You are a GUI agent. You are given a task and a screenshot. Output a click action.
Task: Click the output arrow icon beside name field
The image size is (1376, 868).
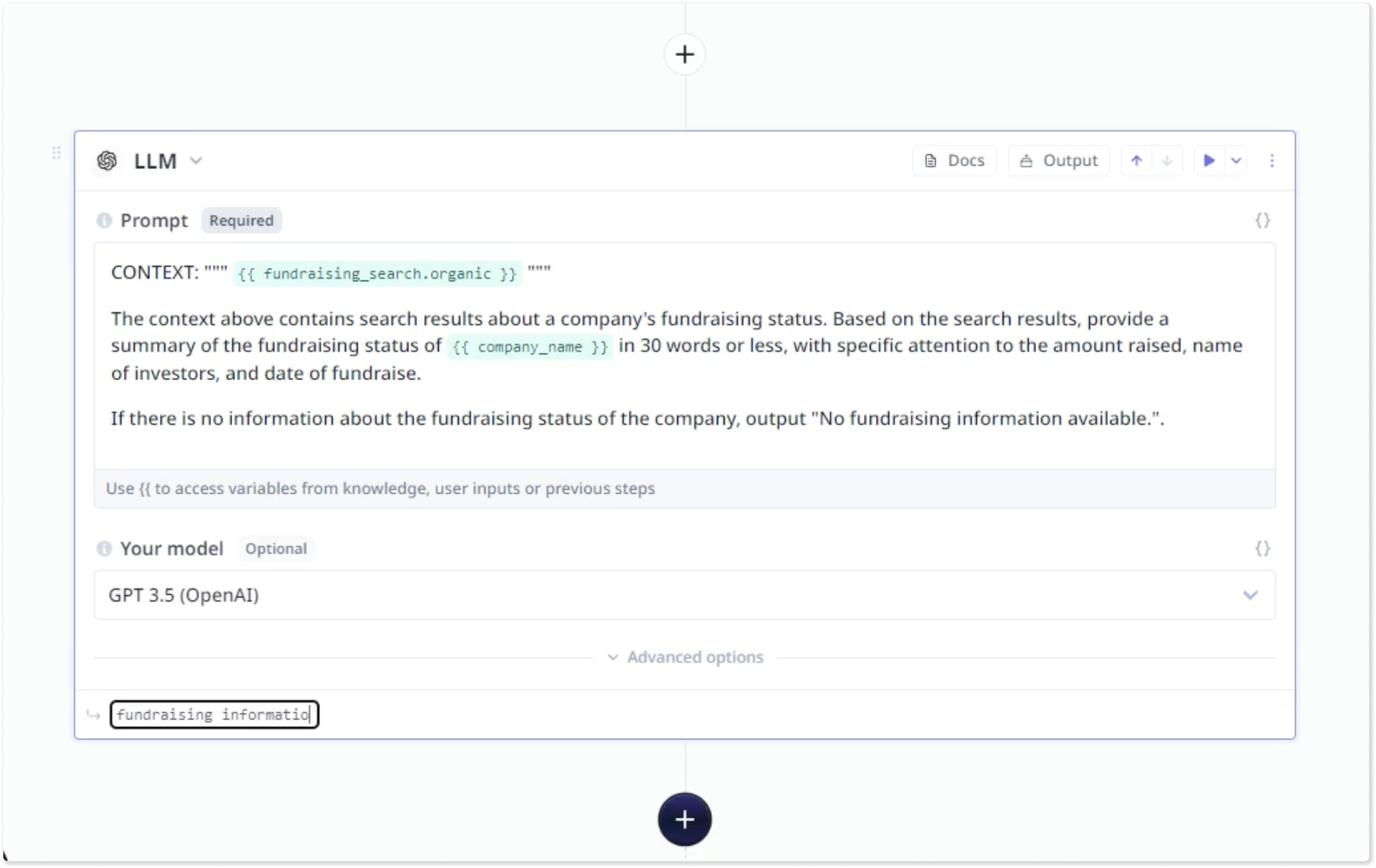(93, 714)
